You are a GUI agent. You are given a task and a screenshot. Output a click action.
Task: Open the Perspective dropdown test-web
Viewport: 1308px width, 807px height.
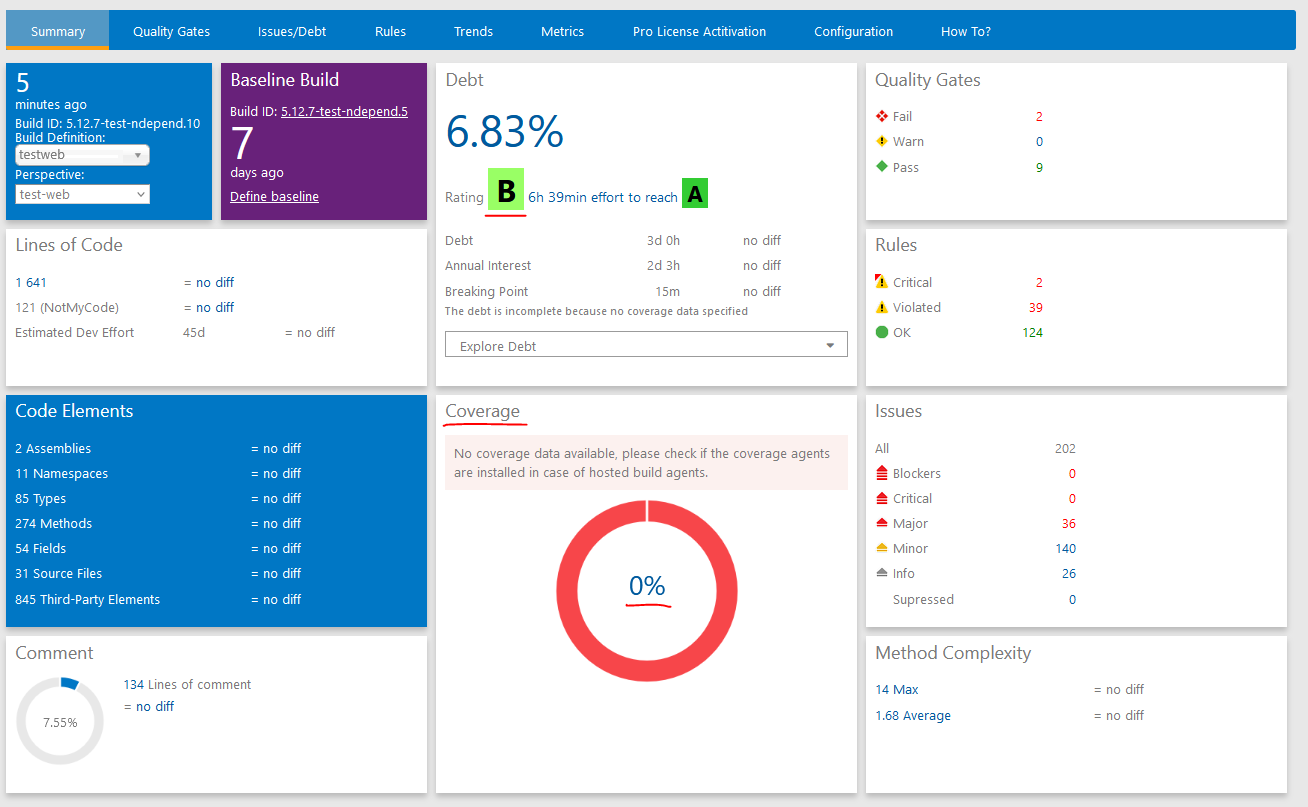[83, 194]
